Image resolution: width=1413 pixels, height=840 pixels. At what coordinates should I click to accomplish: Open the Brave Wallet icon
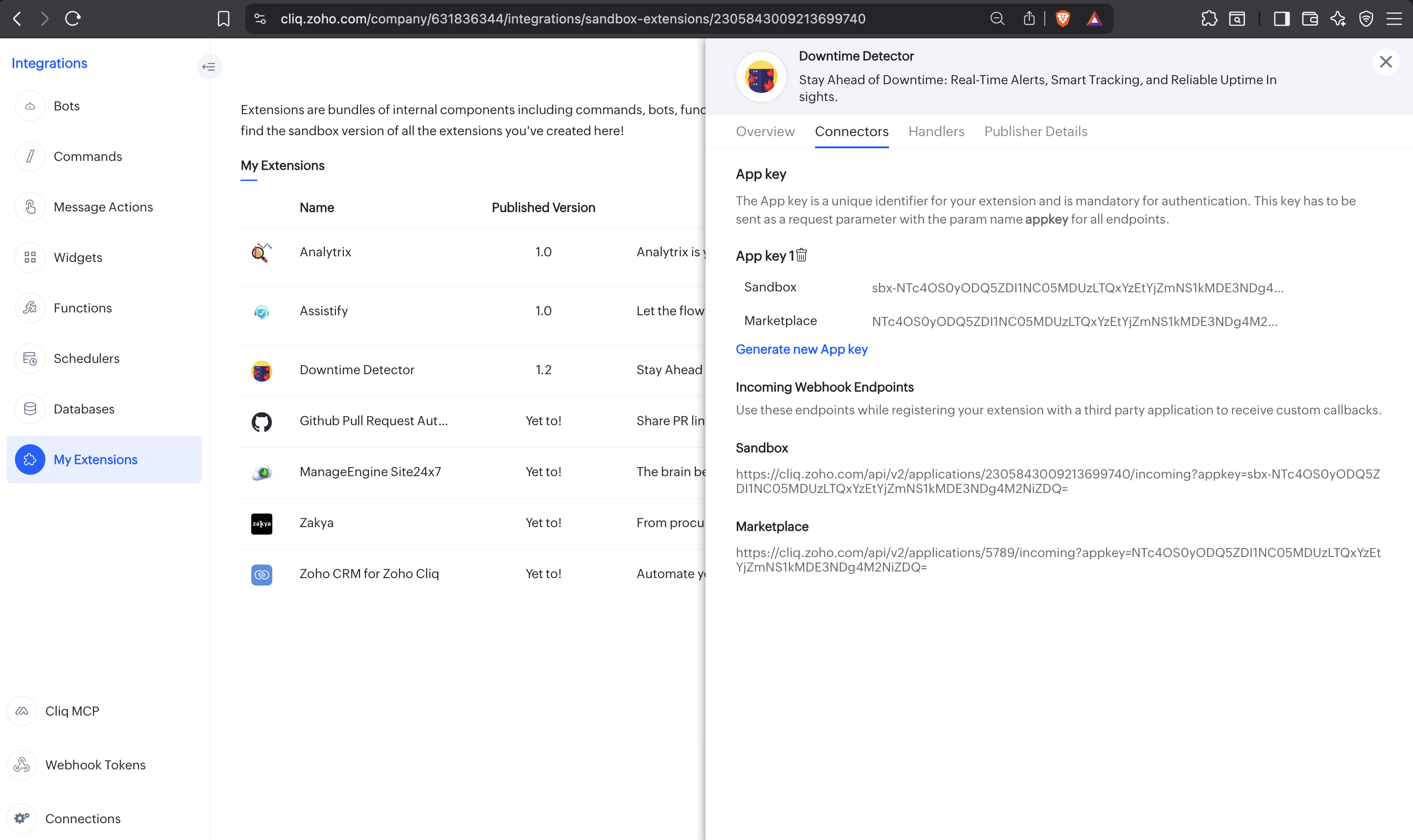pos(1310,19)
